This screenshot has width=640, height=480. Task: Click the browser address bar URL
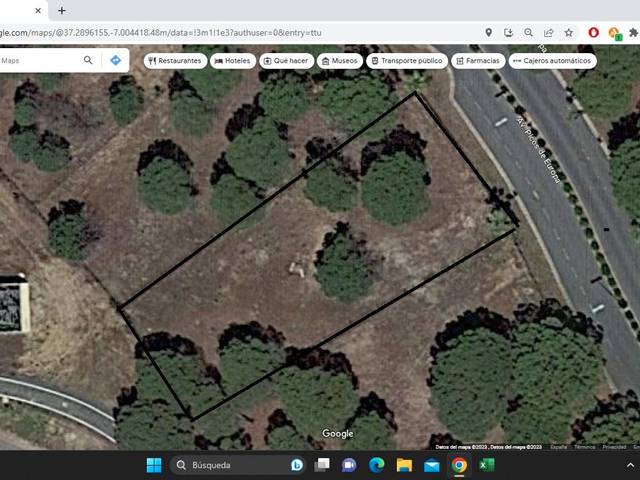[x=161, y=33]
